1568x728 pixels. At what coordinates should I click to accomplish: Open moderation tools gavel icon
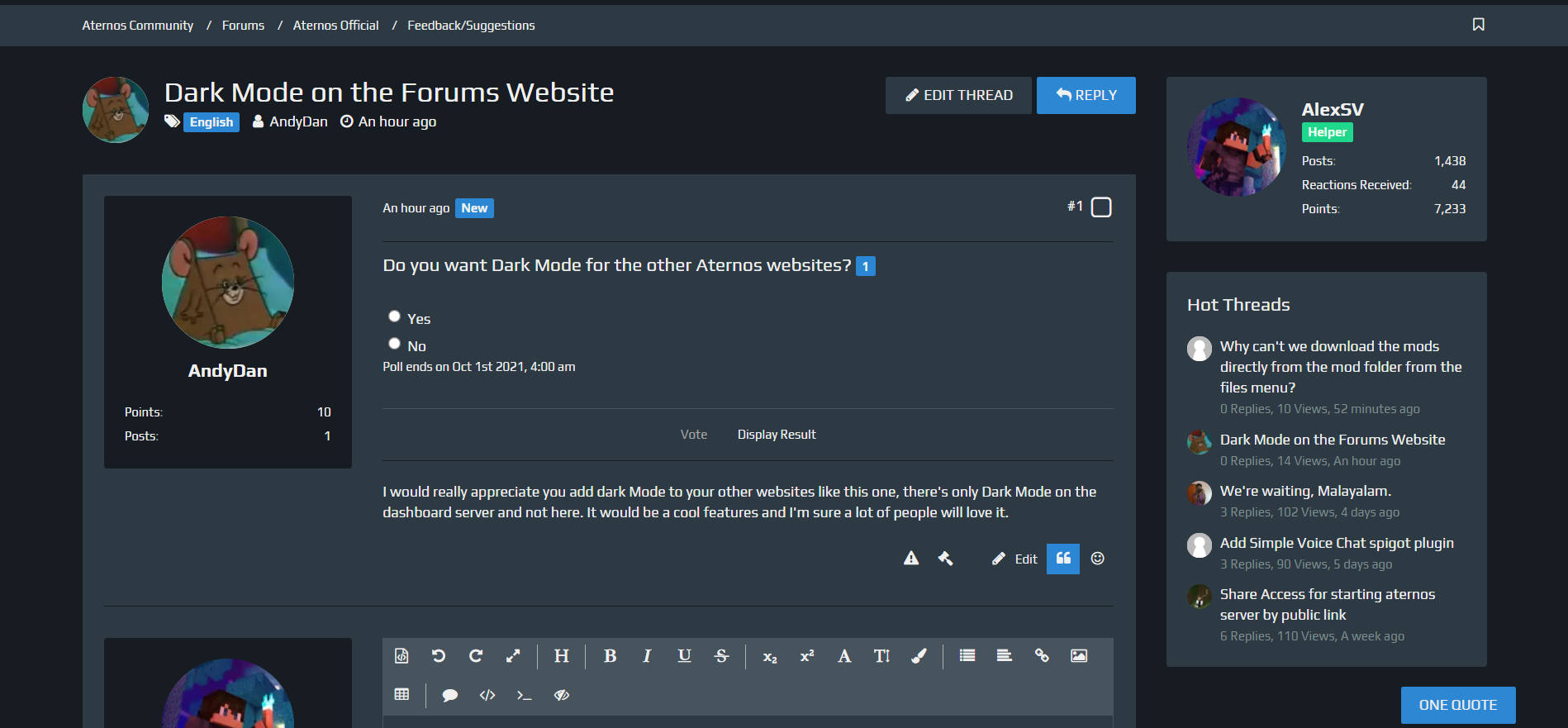point(946,559)
